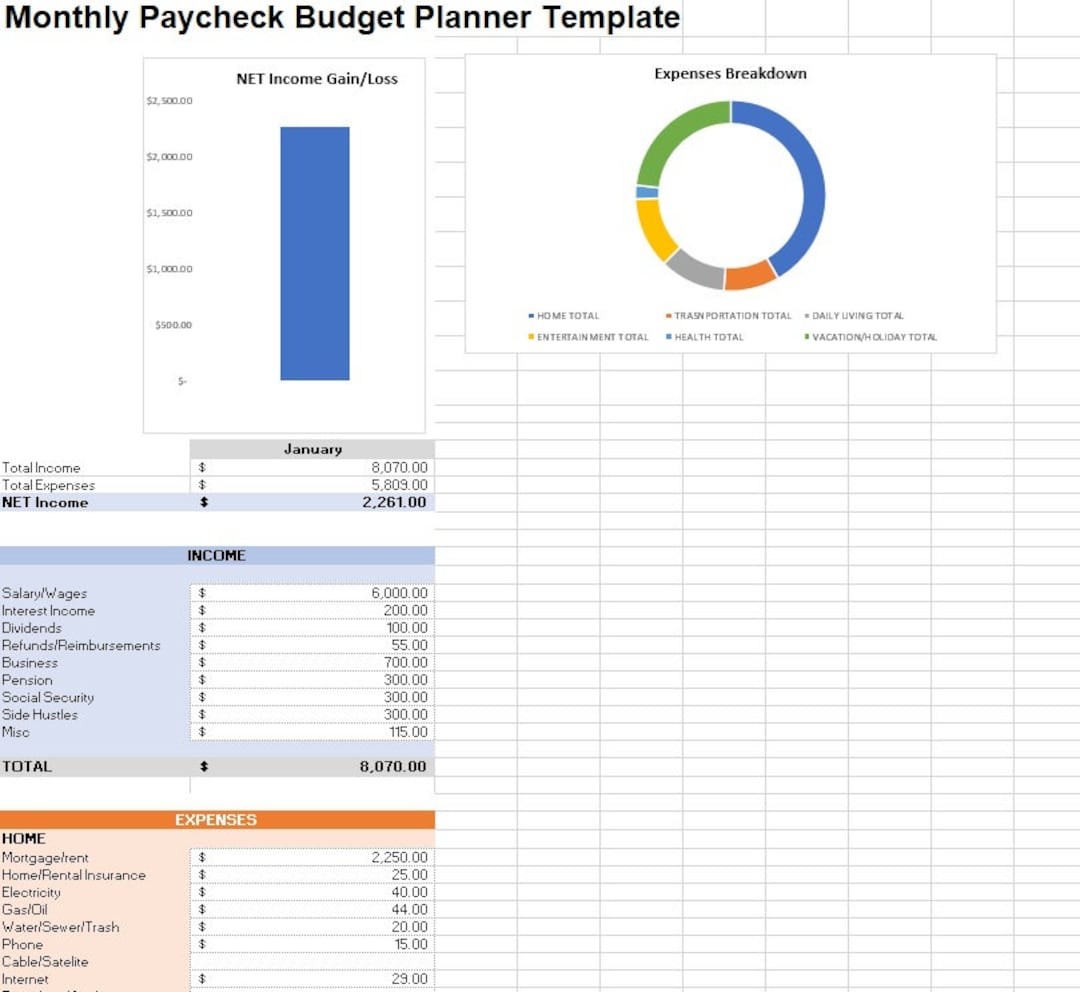Select the Expenses Breakdown chart title
The image size is (1080, 992).
point(731,73)
